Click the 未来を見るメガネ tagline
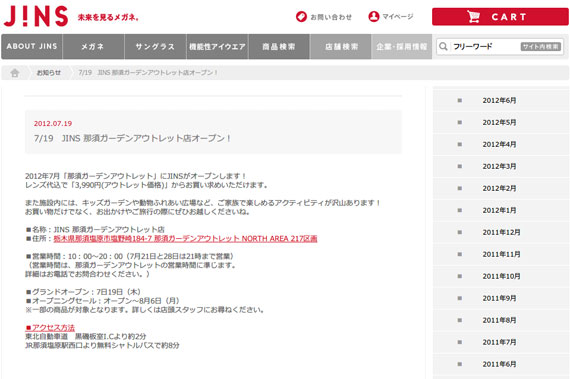This screenshot has height=379, width=570. tap(108, 17)
